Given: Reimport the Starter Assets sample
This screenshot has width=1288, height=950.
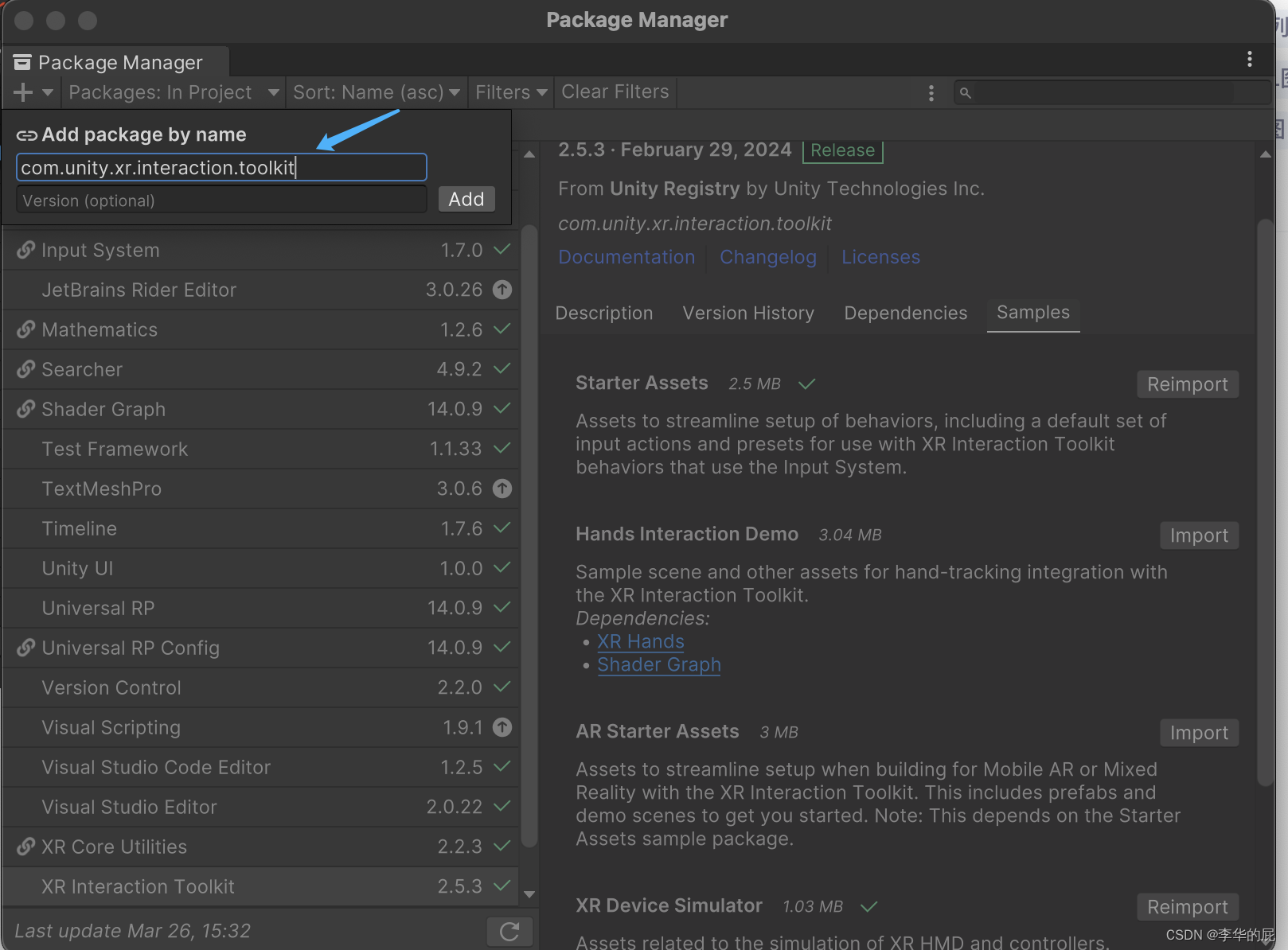Looking at the screenshot, I should [1188, 384].
